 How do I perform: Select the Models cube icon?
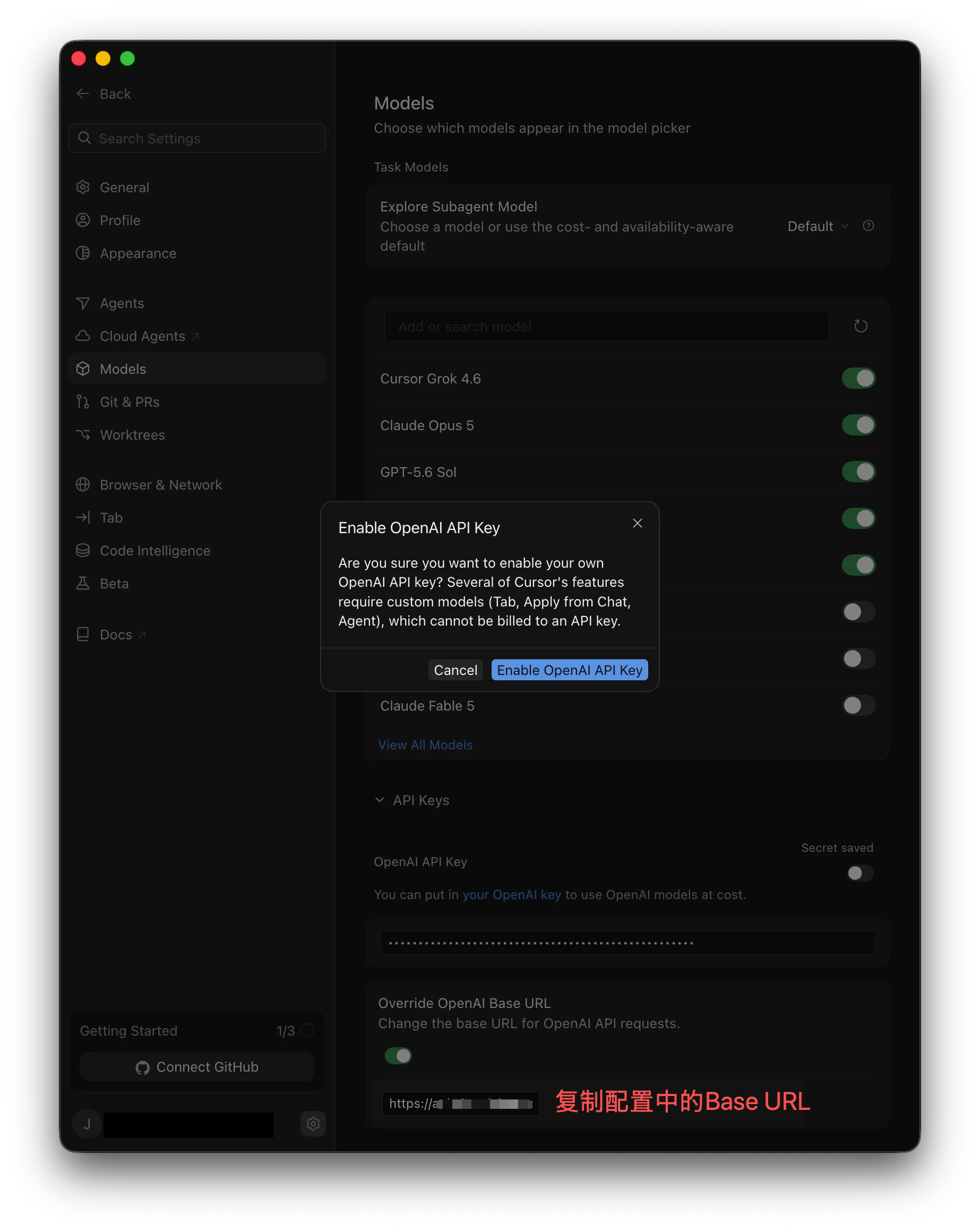click(83, 369)
